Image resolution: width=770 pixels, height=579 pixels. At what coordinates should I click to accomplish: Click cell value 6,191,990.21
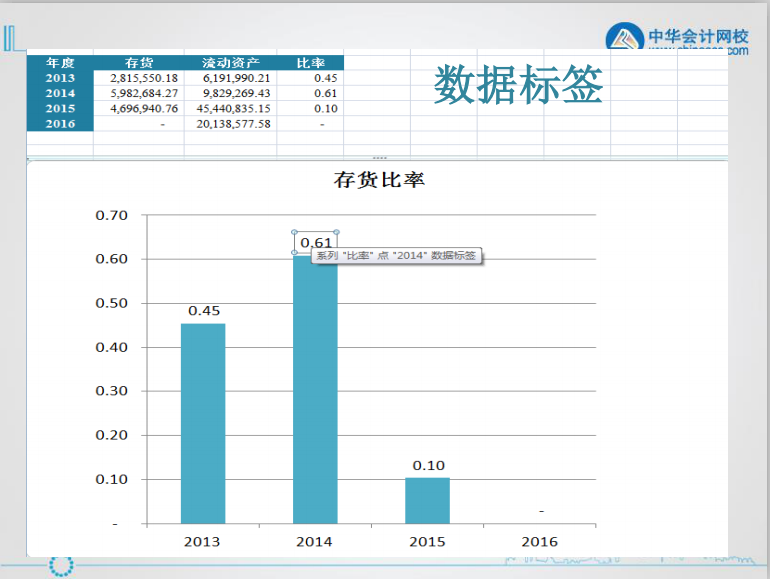tap(236, 78)
